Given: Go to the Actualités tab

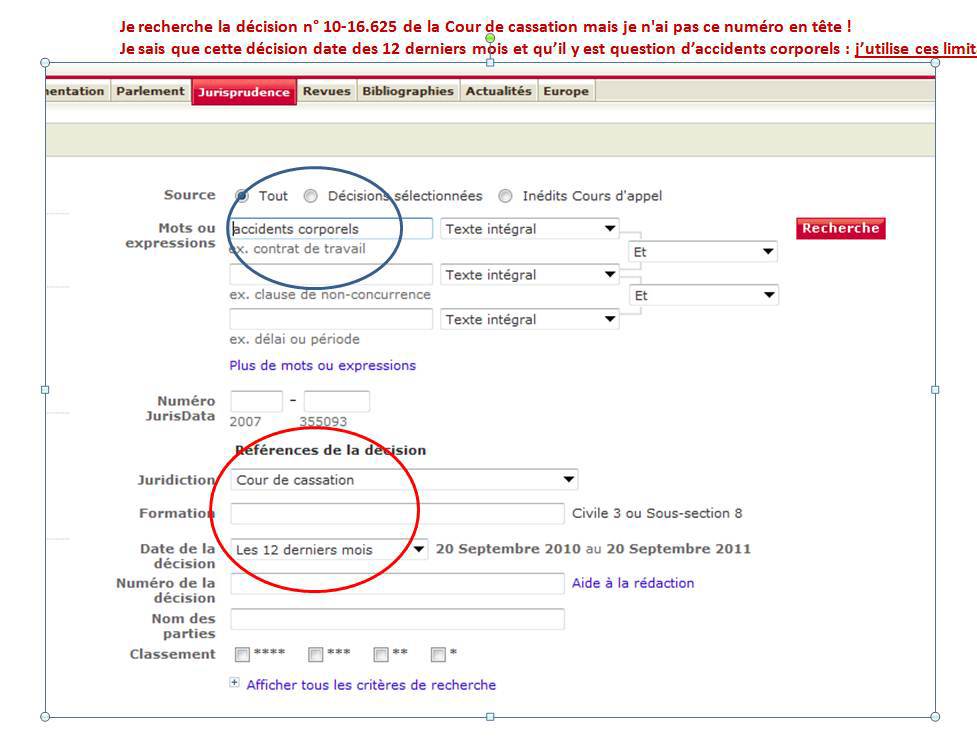Looking at the screenshot, I should click(x=498, y=91).
